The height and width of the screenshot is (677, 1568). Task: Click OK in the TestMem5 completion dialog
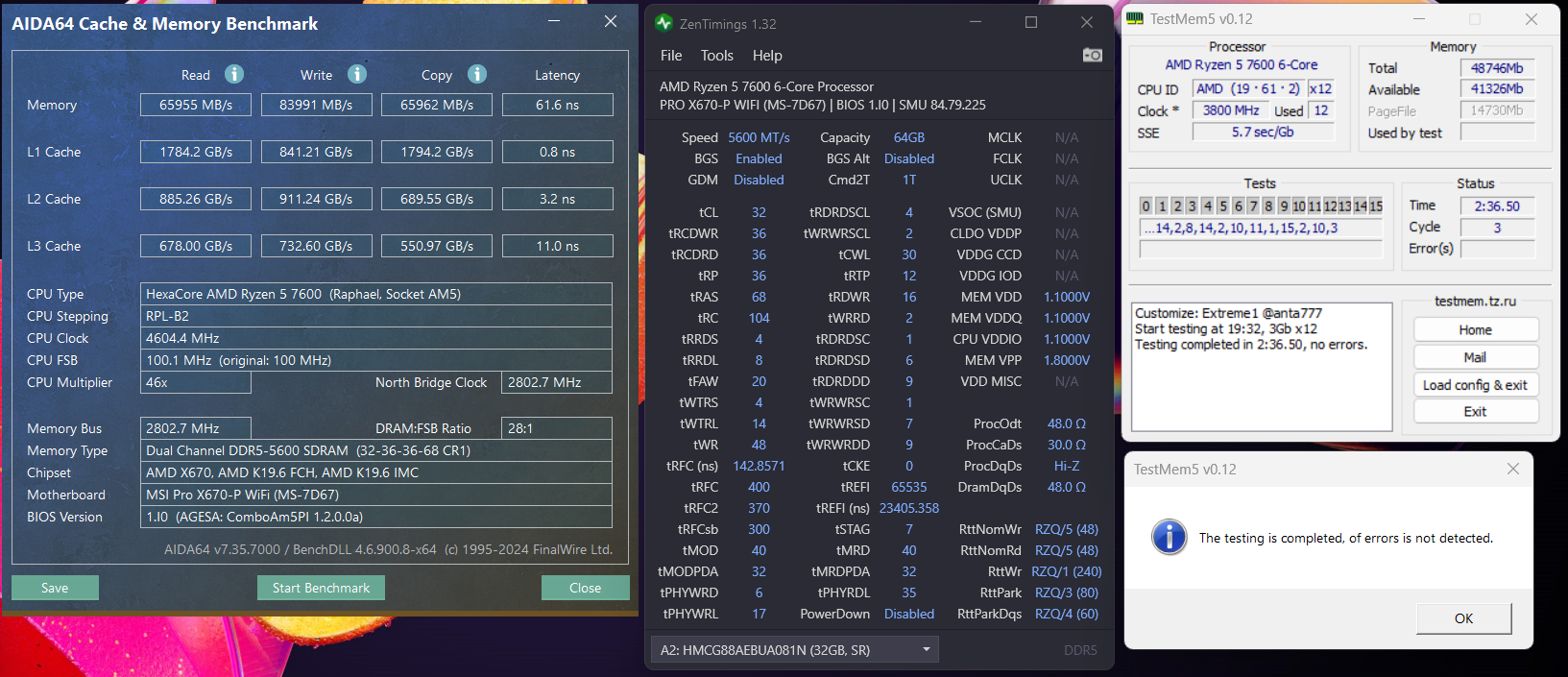click(x=1463, y=618)
